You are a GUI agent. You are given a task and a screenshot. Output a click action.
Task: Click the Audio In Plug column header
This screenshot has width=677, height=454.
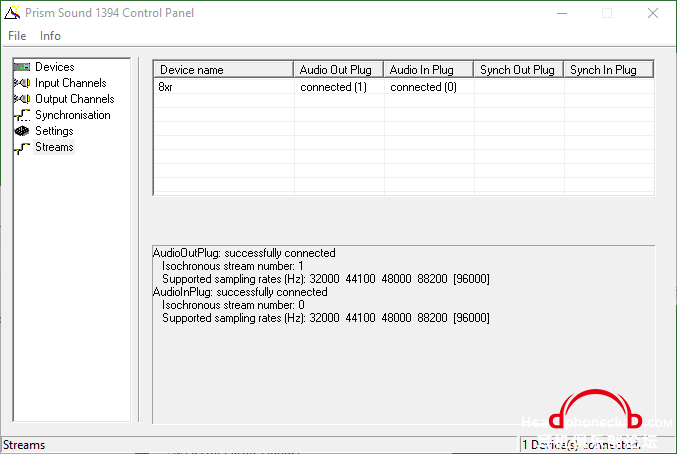[429, 69]
